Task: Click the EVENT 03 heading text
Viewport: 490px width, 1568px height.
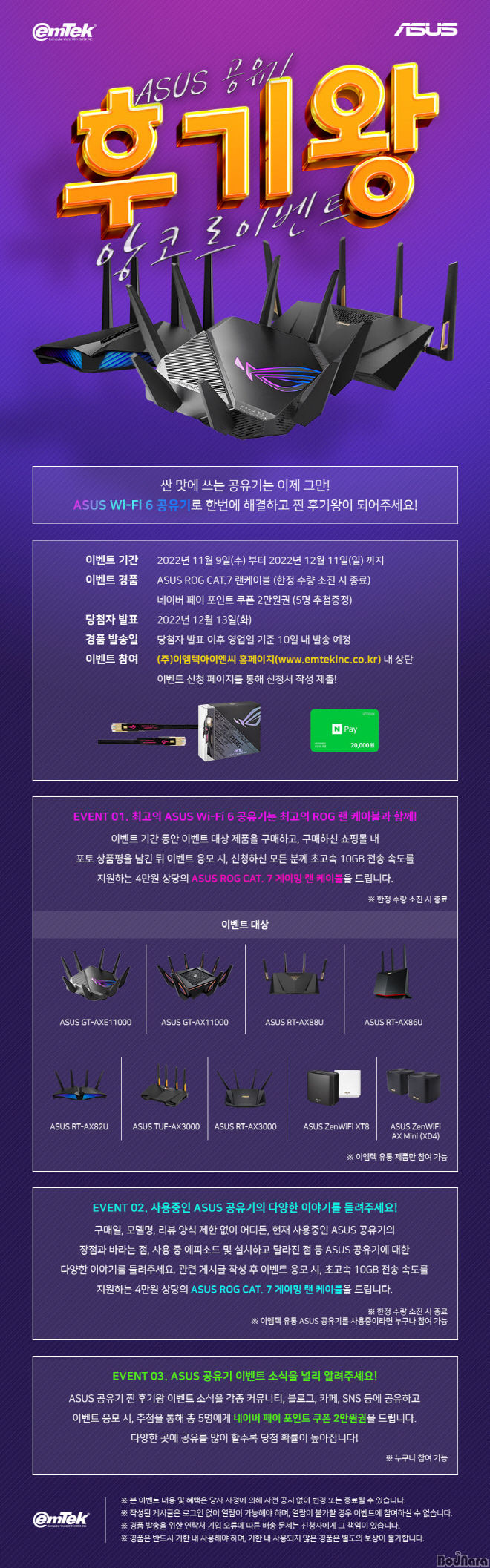Action: click(245, 1376)
